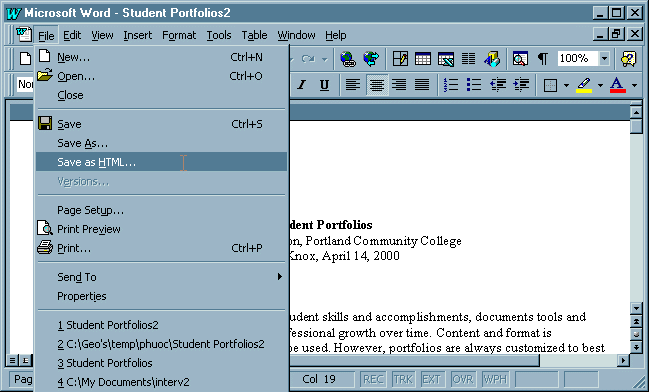Viewport: 649px width, 392px height.
Task: Toggle Underline formatting
Action: click(x=324, y=85)
